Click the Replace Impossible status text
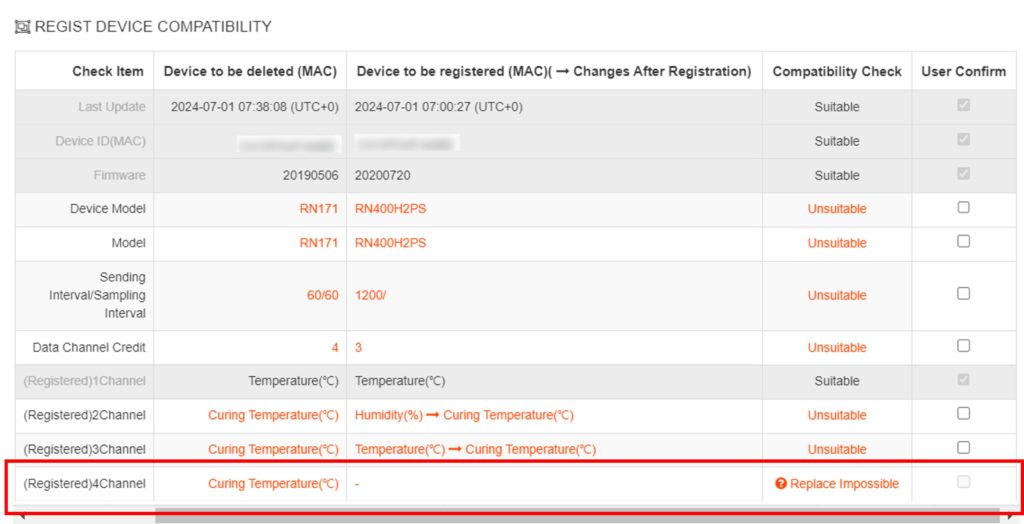 pos(844,483)
